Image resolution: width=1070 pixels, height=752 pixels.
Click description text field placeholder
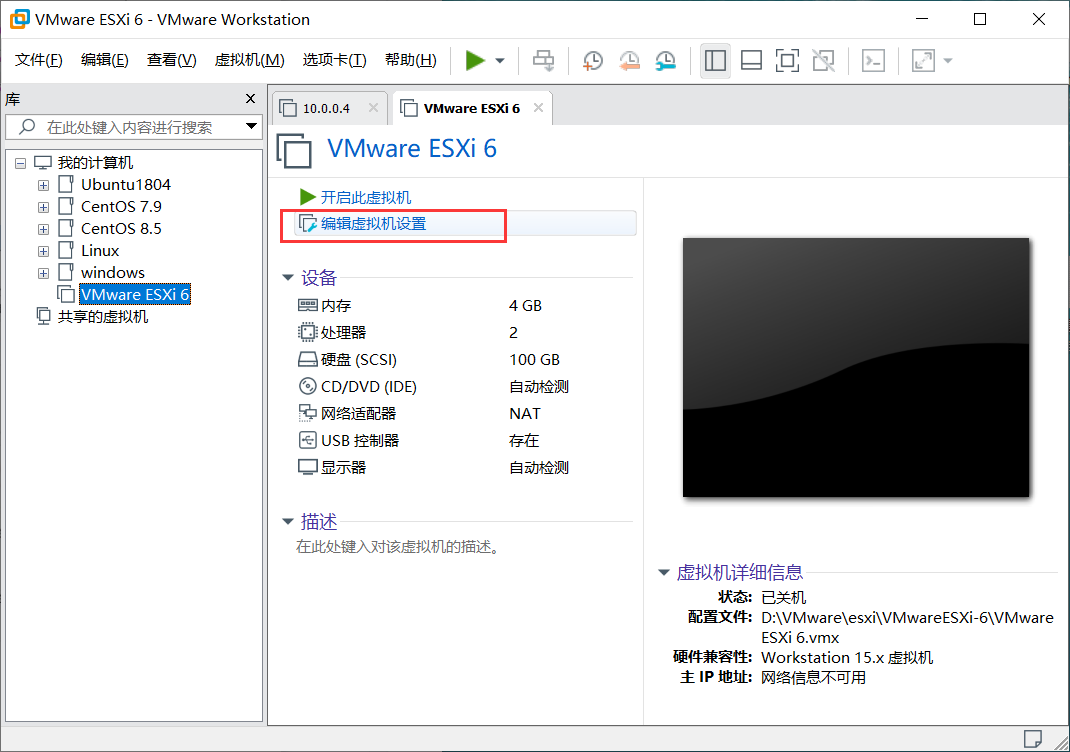[399, 547]
